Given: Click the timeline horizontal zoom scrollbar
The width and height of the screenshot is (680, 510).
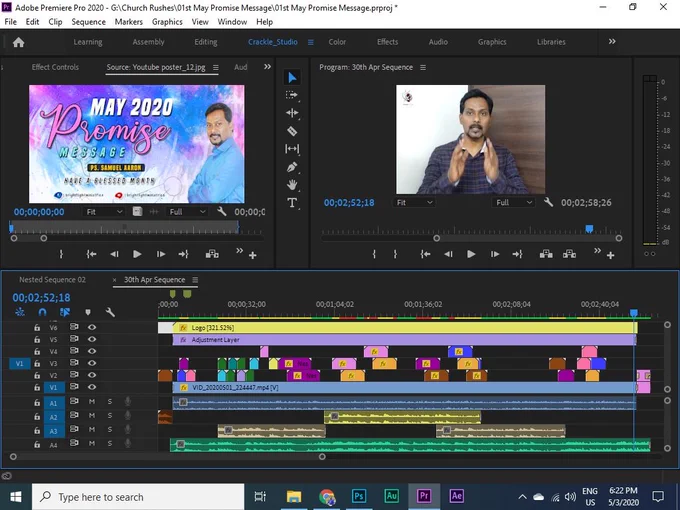Looking at the screenshot, I should 167,456.
